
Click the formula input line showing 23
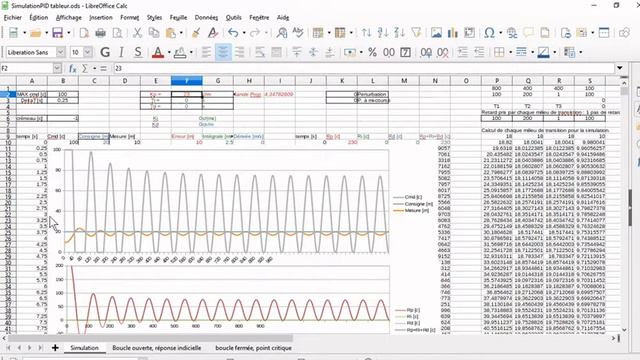click(x=363, y=69)
